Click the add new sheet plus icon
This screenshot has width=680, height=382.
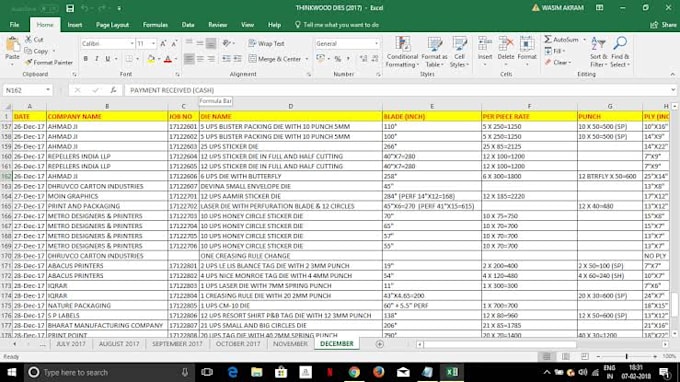(379, 344)
